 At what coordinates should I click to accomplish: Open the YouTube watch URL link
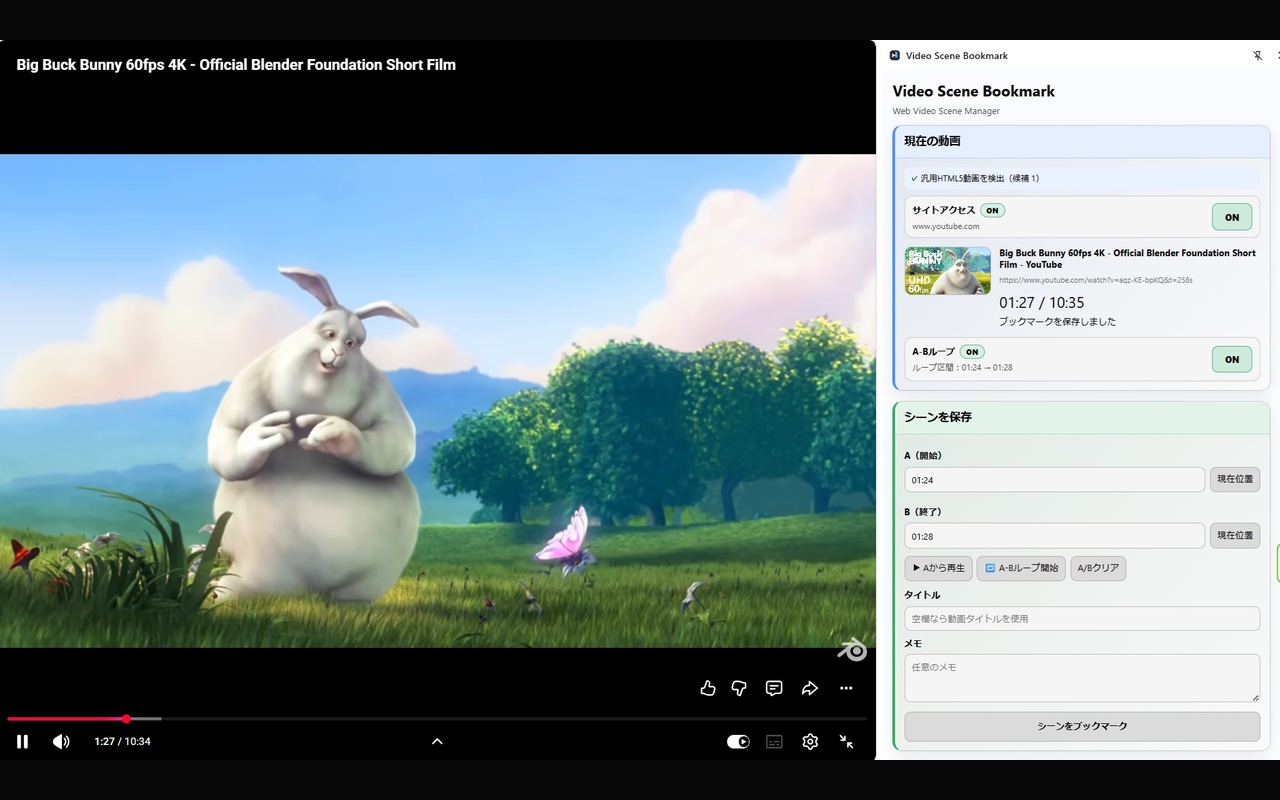(1096, 280)
